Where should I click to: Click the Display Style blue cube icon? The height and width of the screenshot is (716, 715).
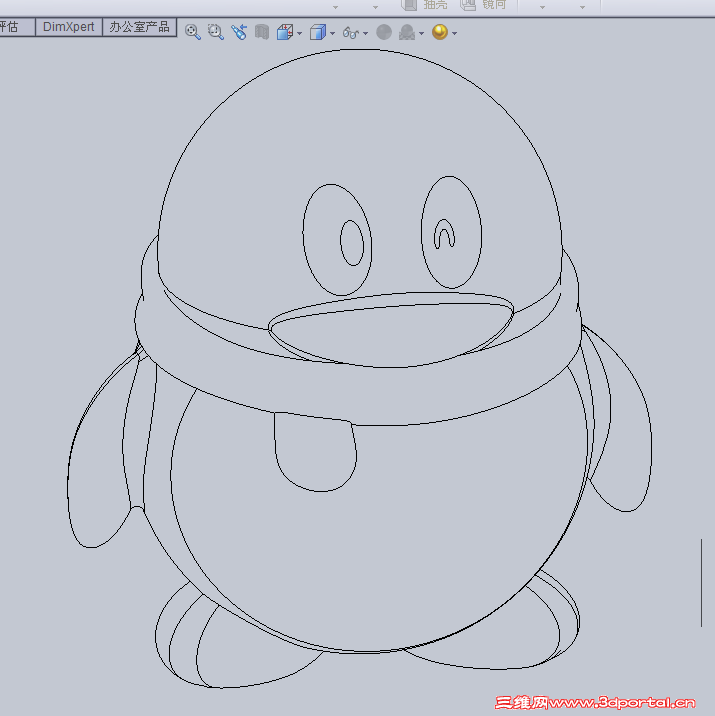coord(318,32)
